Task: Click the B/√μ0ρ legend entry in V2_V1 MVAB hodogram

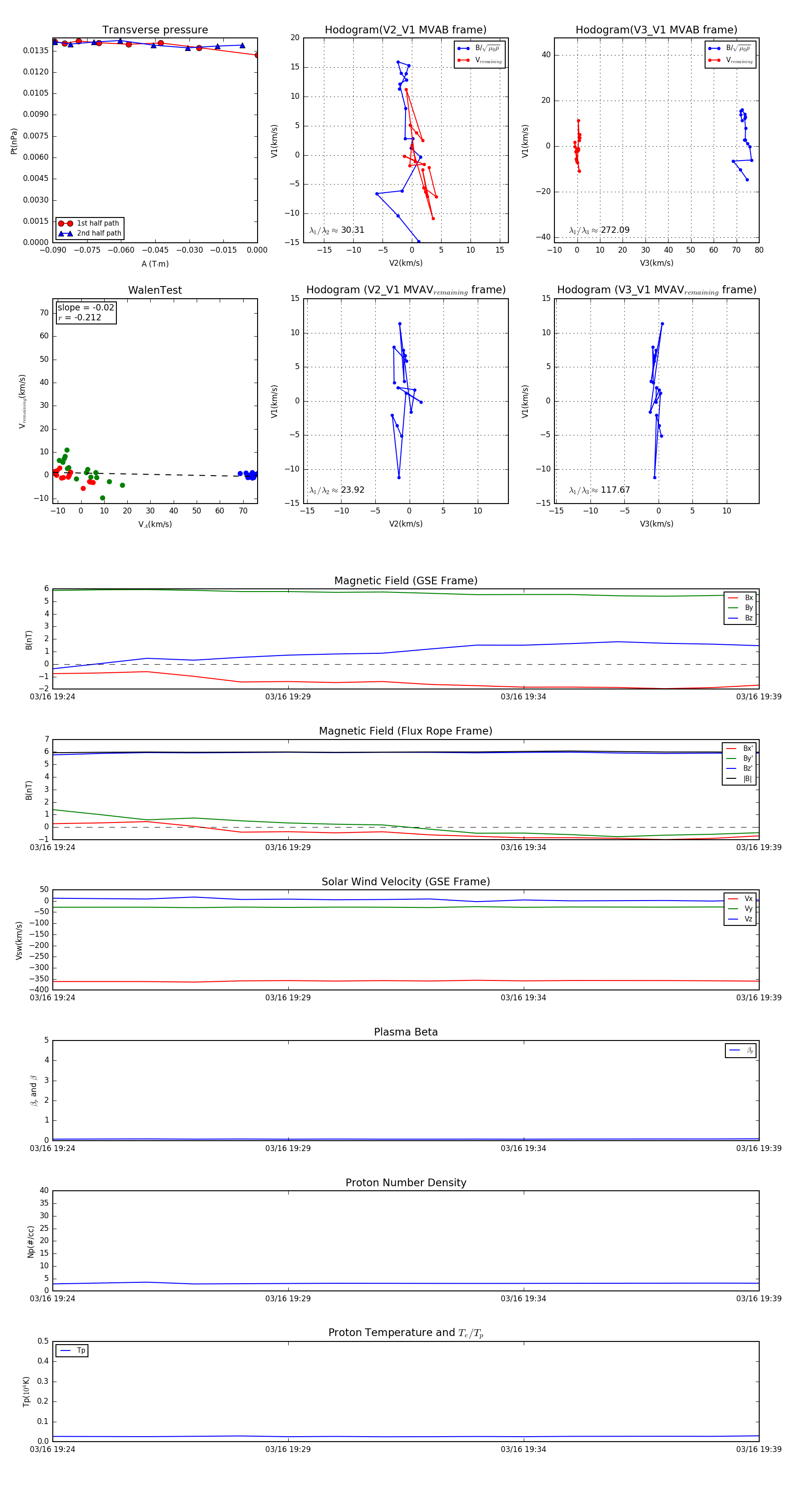Action: (480, 49)
